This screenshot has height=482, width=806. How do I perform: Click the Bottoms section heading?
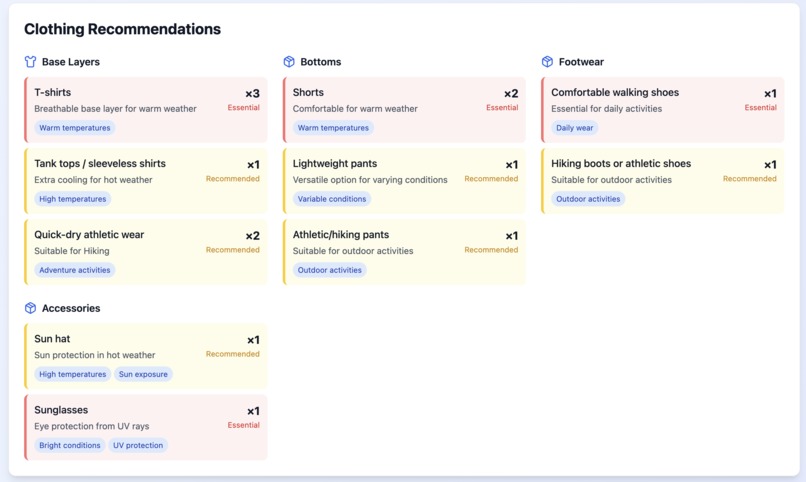[x=321, y=62]
